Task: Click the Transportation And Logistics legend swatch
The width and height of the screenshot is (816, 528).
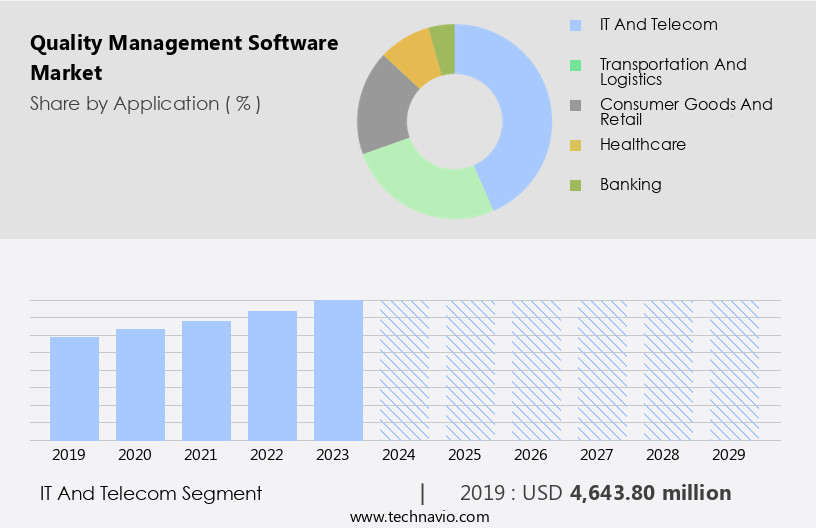Action: click(575, 66)
